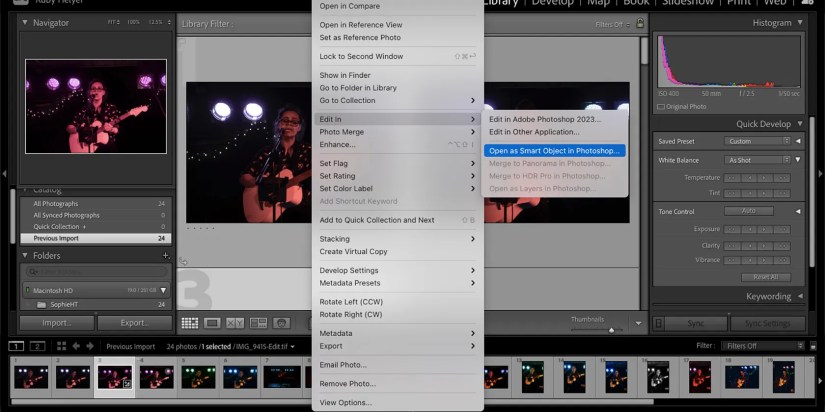825x412 pixels.
Task: Go back with the filmstrip left arrow
Action: 76,346
